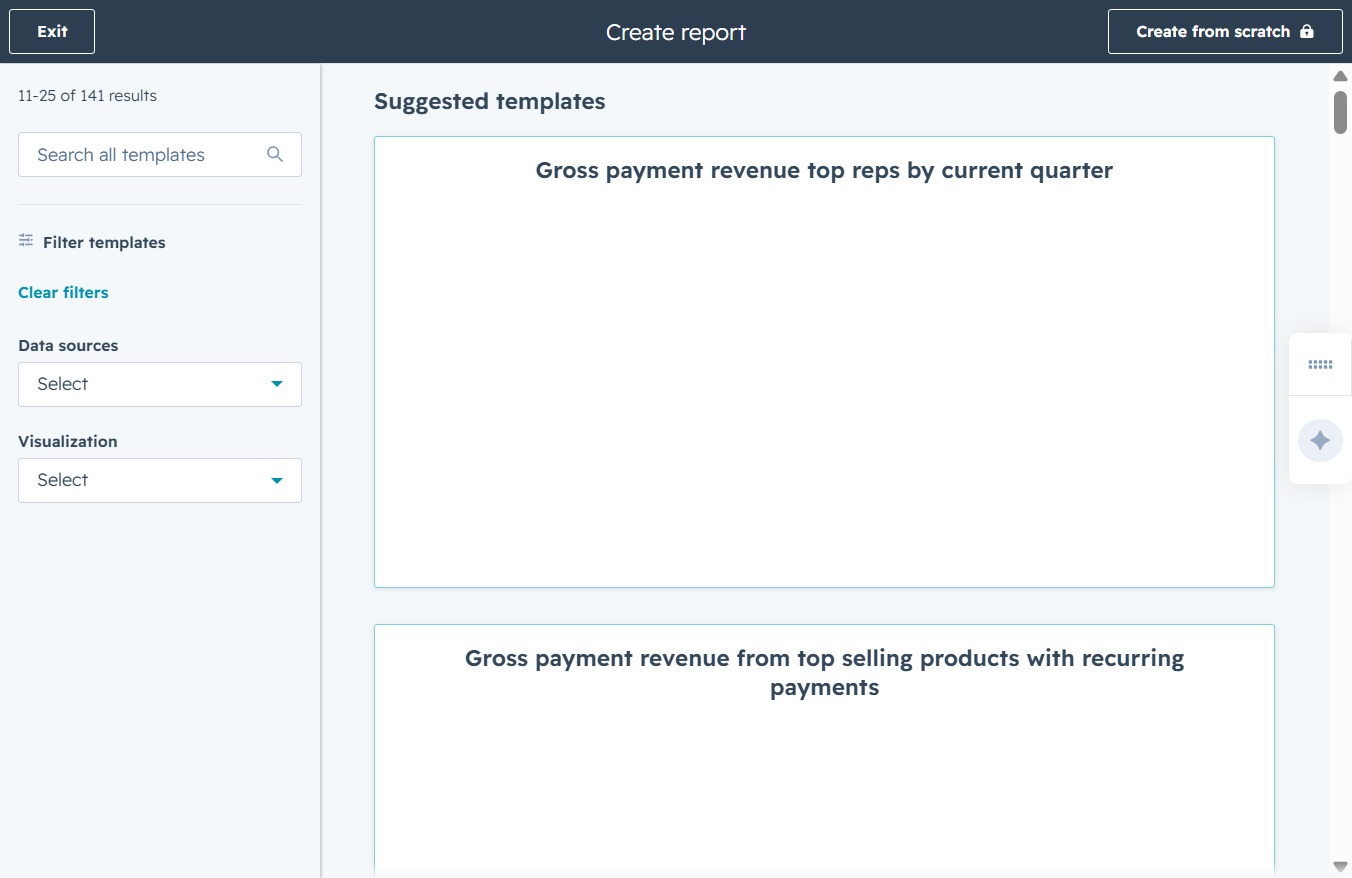Click the search magnifier icon
Image resolution: width=1352 pixels, height=878 pixels.
pyautogui.click(x=275, y=154)
